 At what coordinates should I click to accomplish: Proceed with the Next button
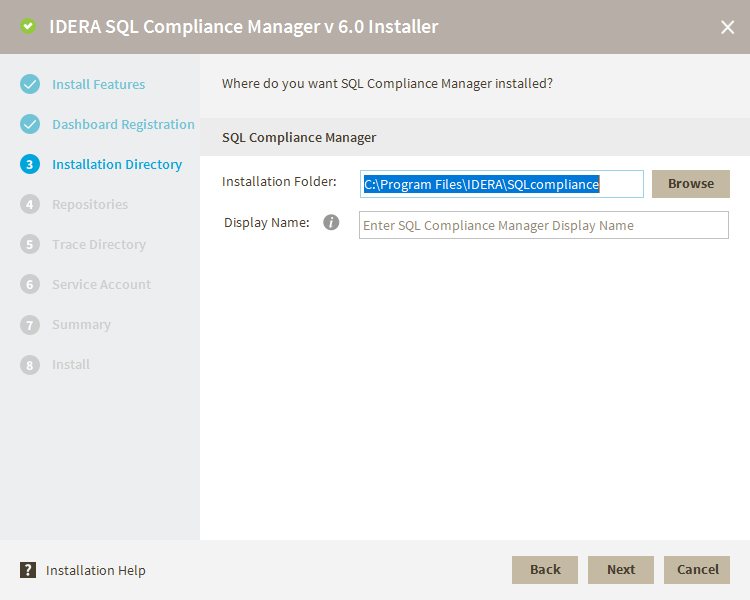tap(620, 569)
